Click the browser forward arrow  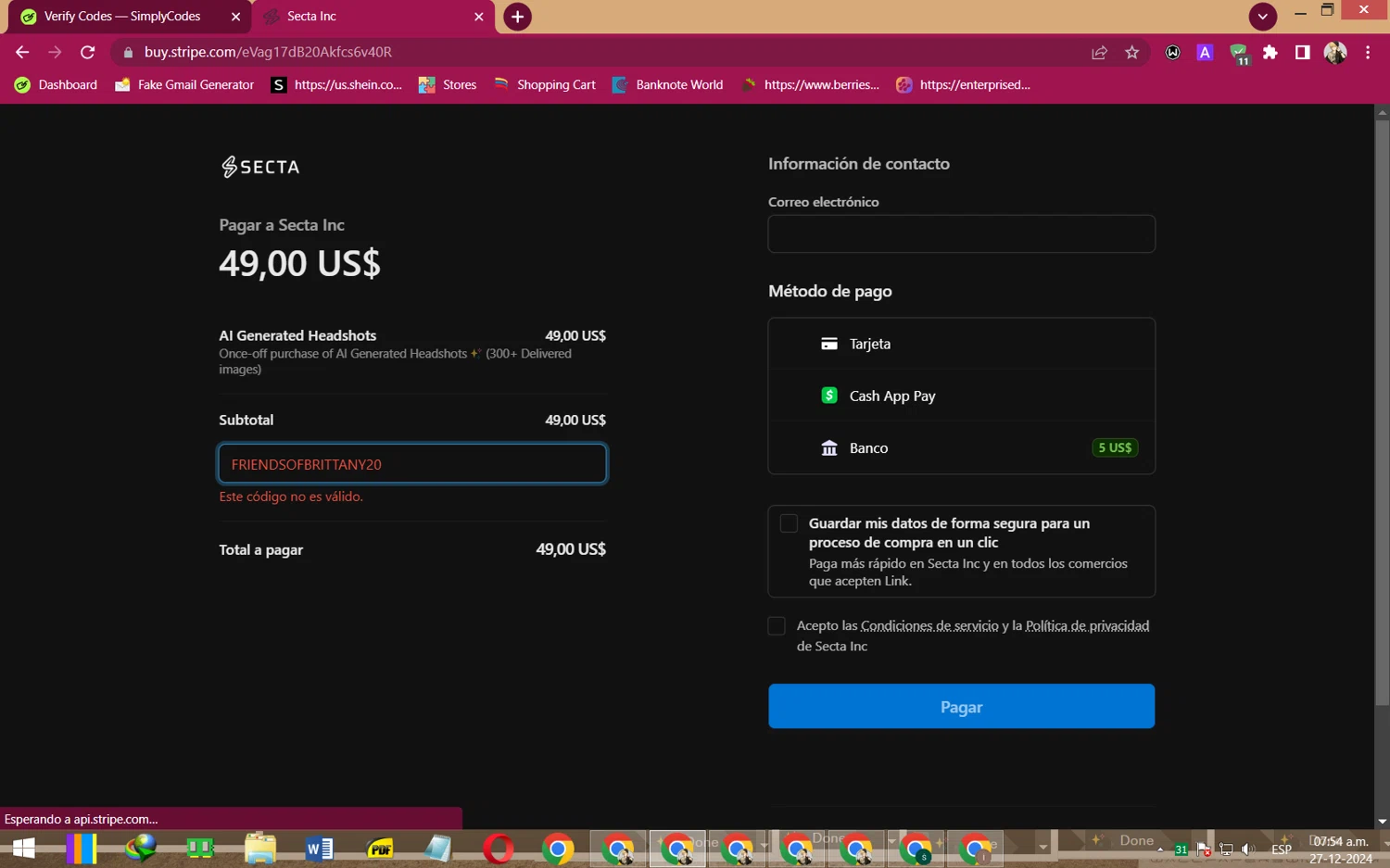(55, 52)
